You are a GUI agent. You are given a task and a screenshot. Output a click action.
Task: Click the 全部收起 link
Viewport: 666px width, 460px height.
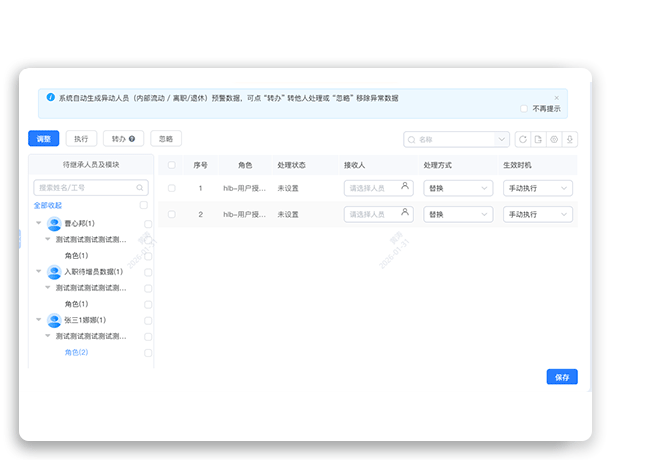(49, 205)
